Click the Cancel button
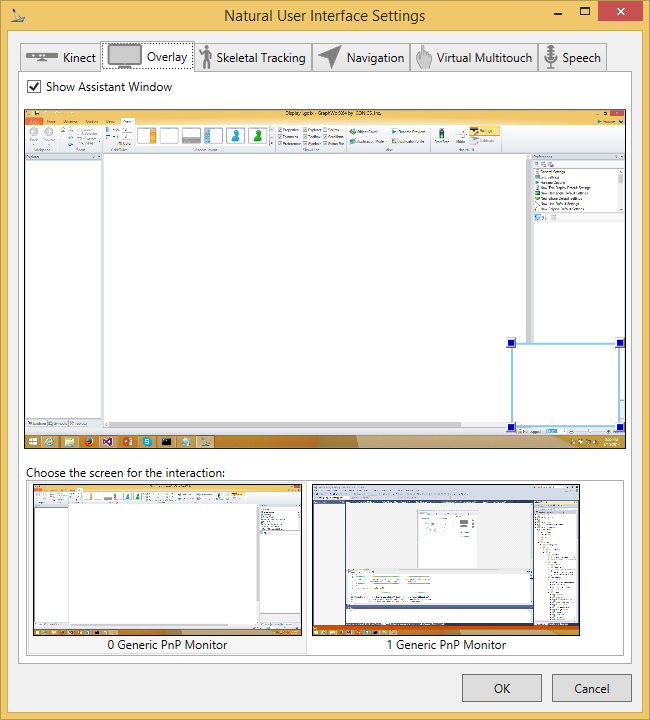The width and height of the screenshot is (650, 720). tap(592, 688)
